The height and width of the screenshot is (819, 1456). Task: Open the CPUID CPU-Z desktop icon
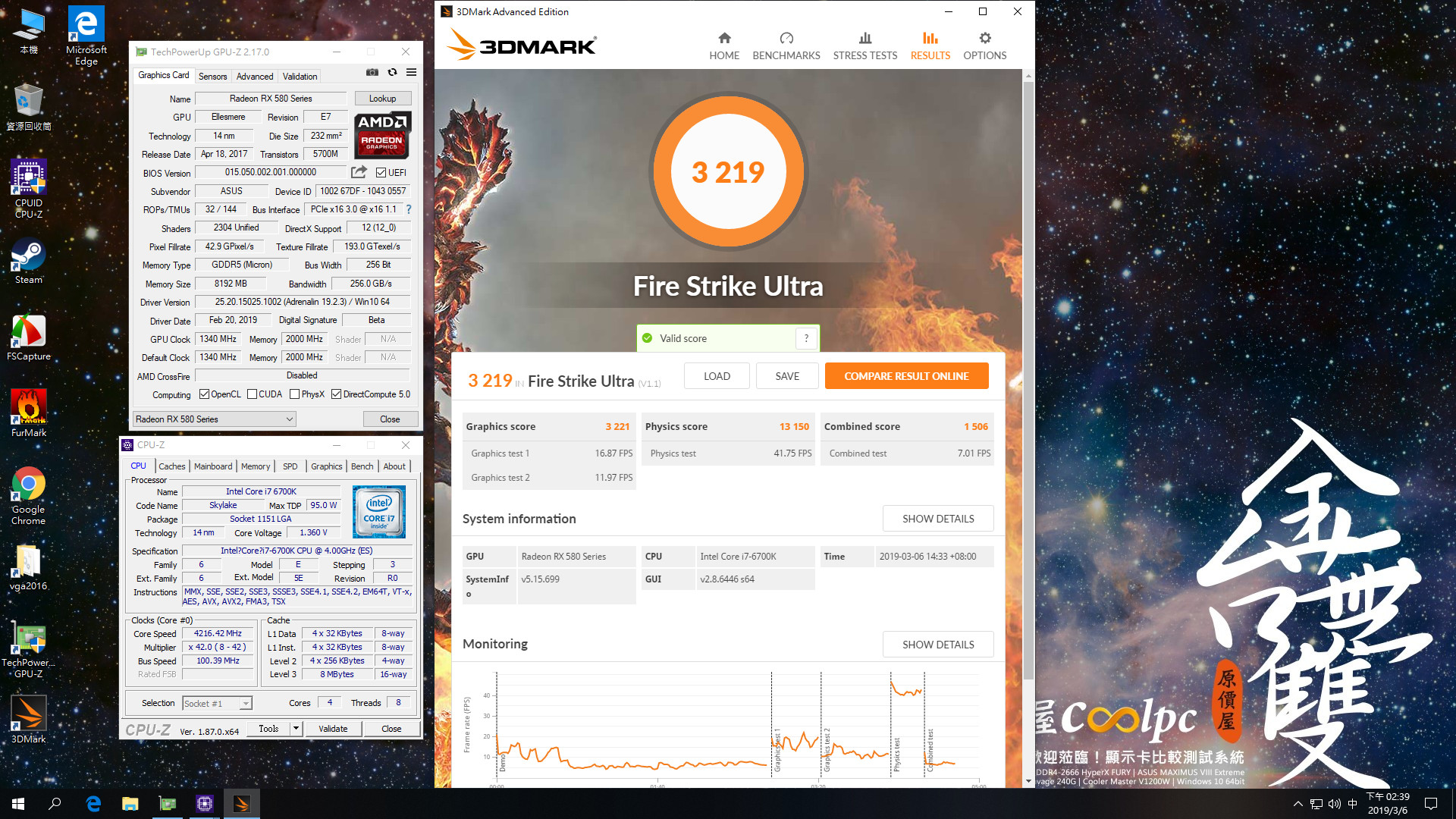pos(29,189)
